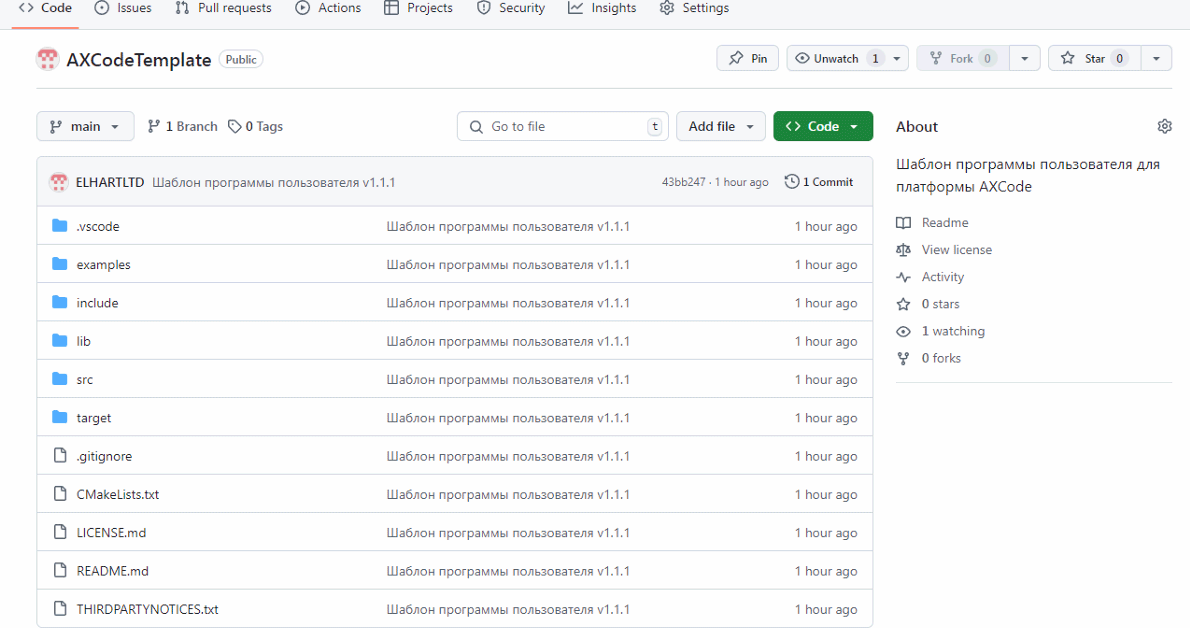Open the Code tab
Image resolution: width=1190 pixels, height=628 pixels.
[45, 8]
